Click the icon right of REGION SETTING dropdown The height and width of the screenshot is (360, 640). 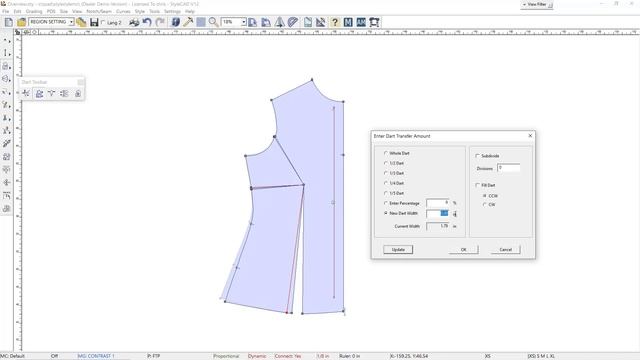(x=81, y=22)
